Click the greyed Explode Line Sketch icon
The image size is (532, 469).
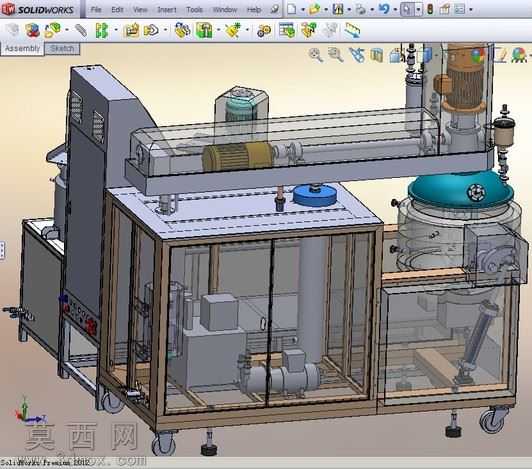coord(330,30)
